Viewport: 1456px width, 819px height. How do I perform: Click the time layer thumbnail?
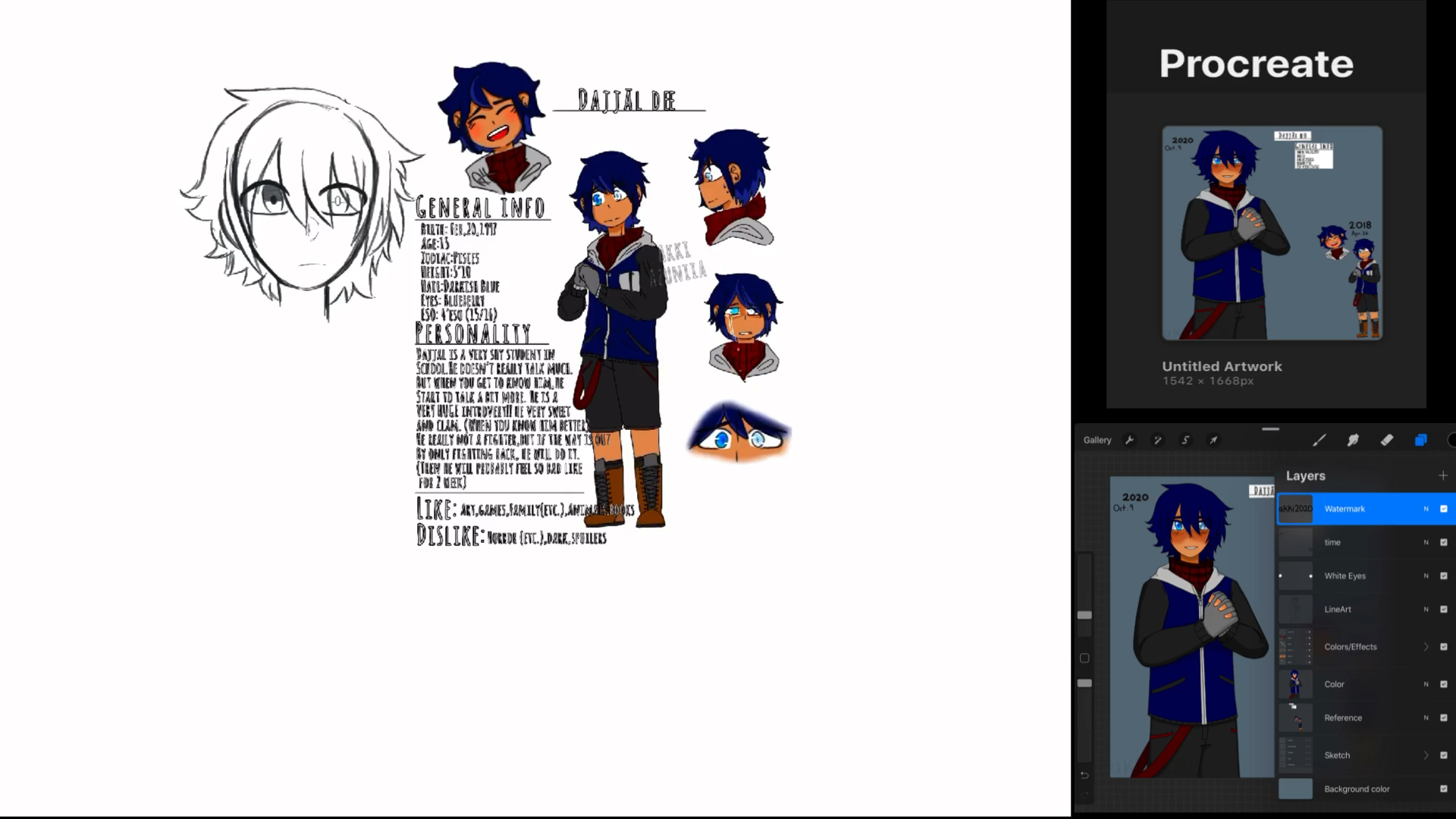tap(1295, 542)
